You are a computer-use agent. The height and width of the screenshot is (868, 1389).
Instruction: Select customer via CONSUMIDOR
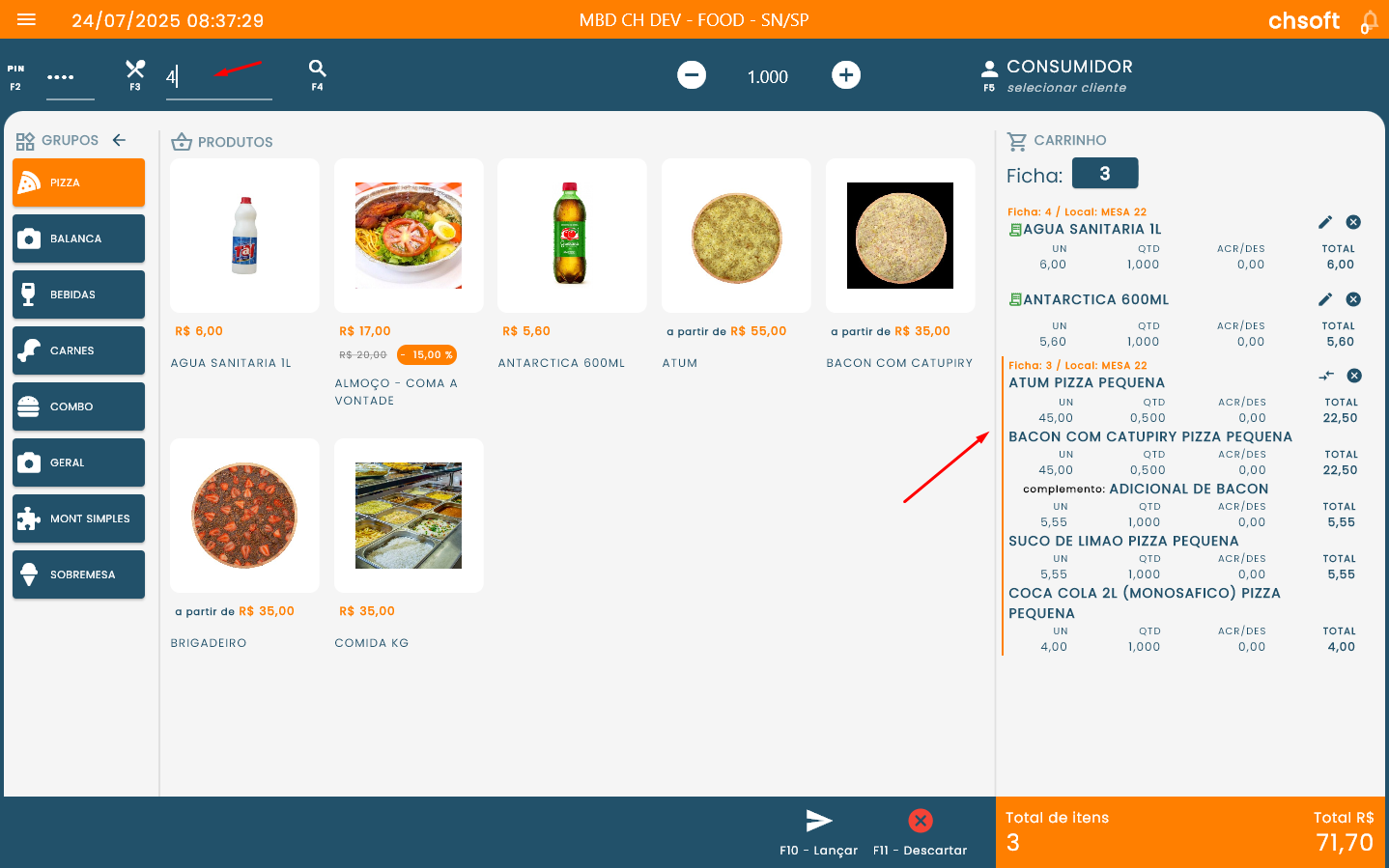point(1067,75)
